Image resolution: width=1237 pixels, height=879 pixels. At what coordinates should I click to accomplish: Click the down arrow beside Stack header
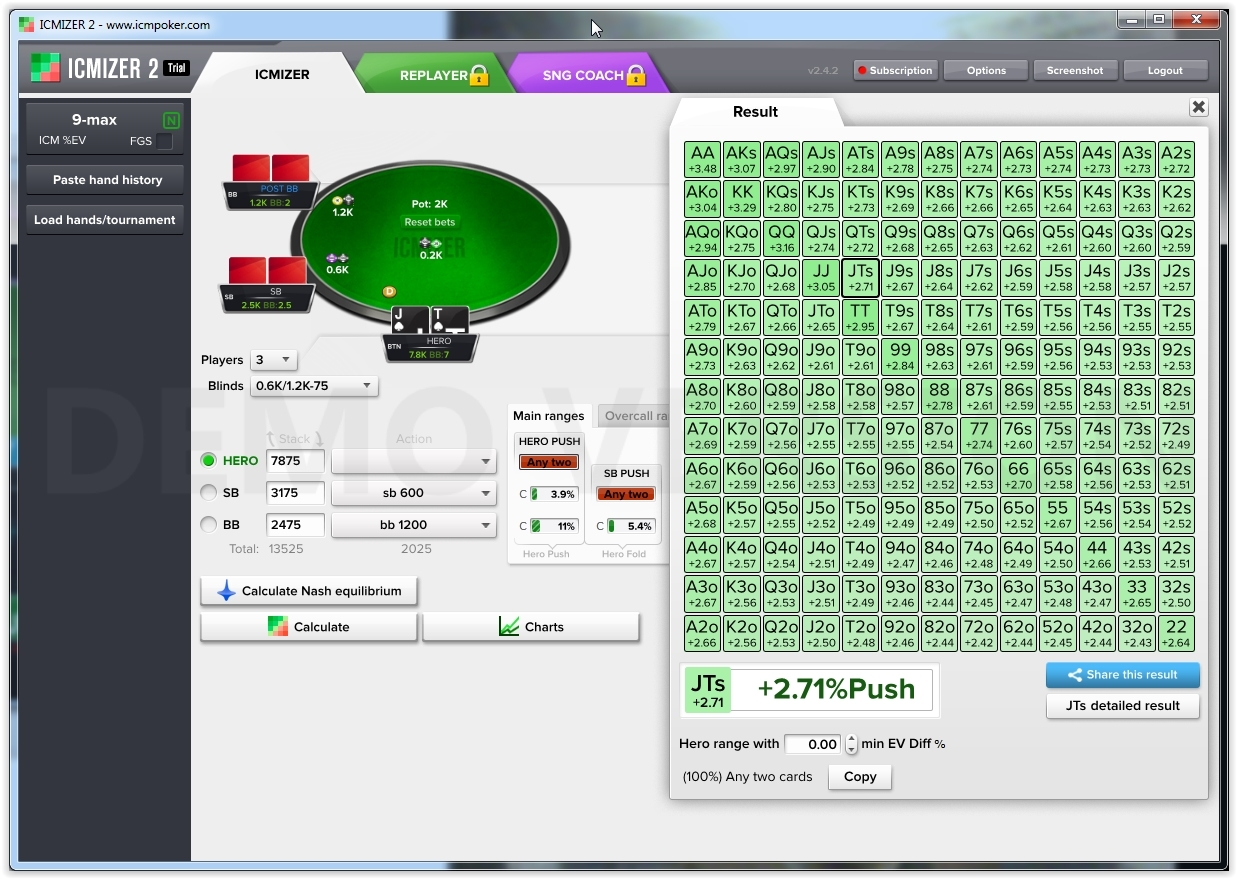point(318,439)
